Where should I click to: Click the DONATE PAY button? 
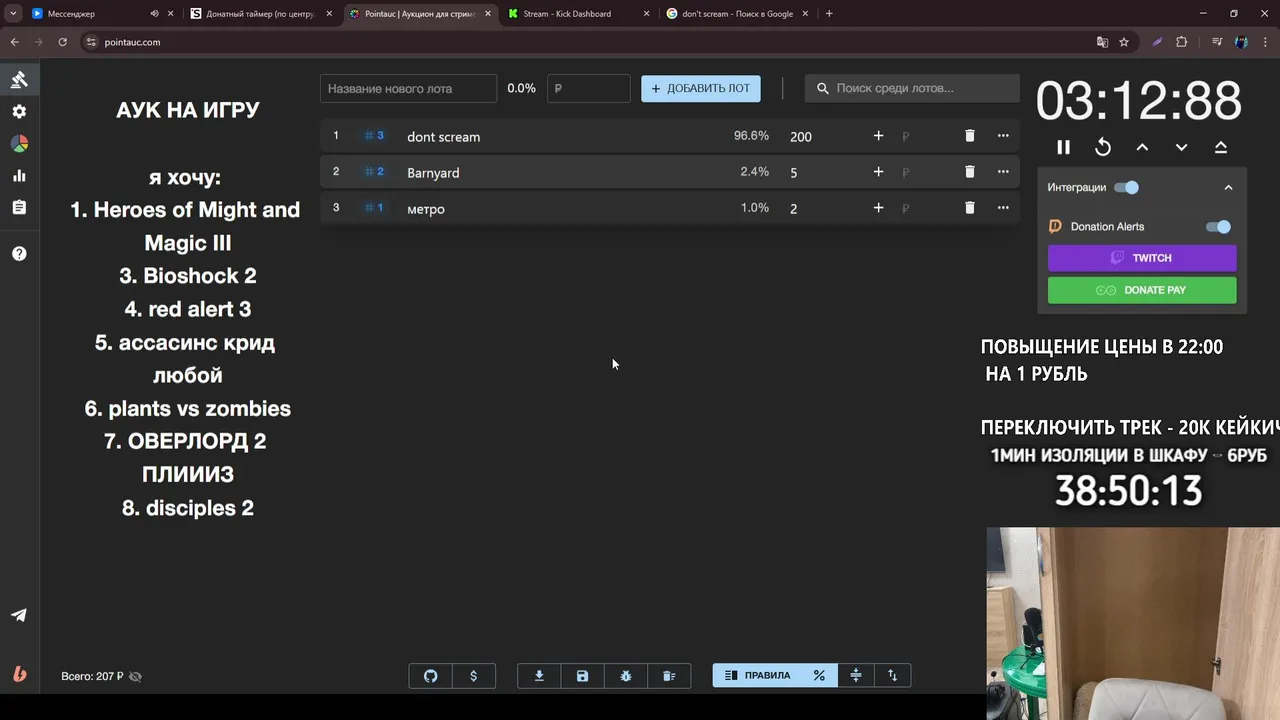point(1142,290)
